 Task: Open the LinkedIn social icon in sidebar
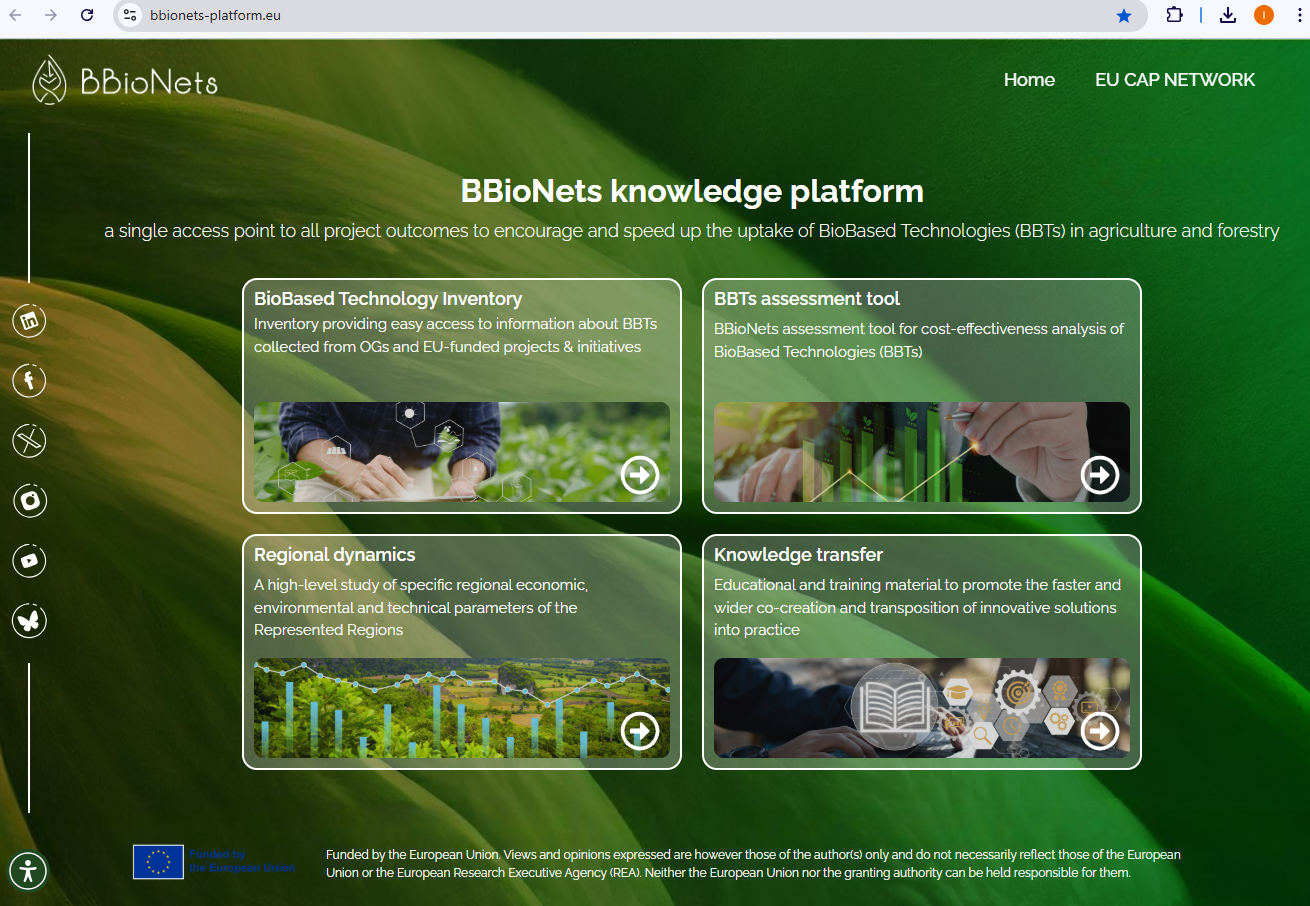pyautogui.click(x=29, y=321)
